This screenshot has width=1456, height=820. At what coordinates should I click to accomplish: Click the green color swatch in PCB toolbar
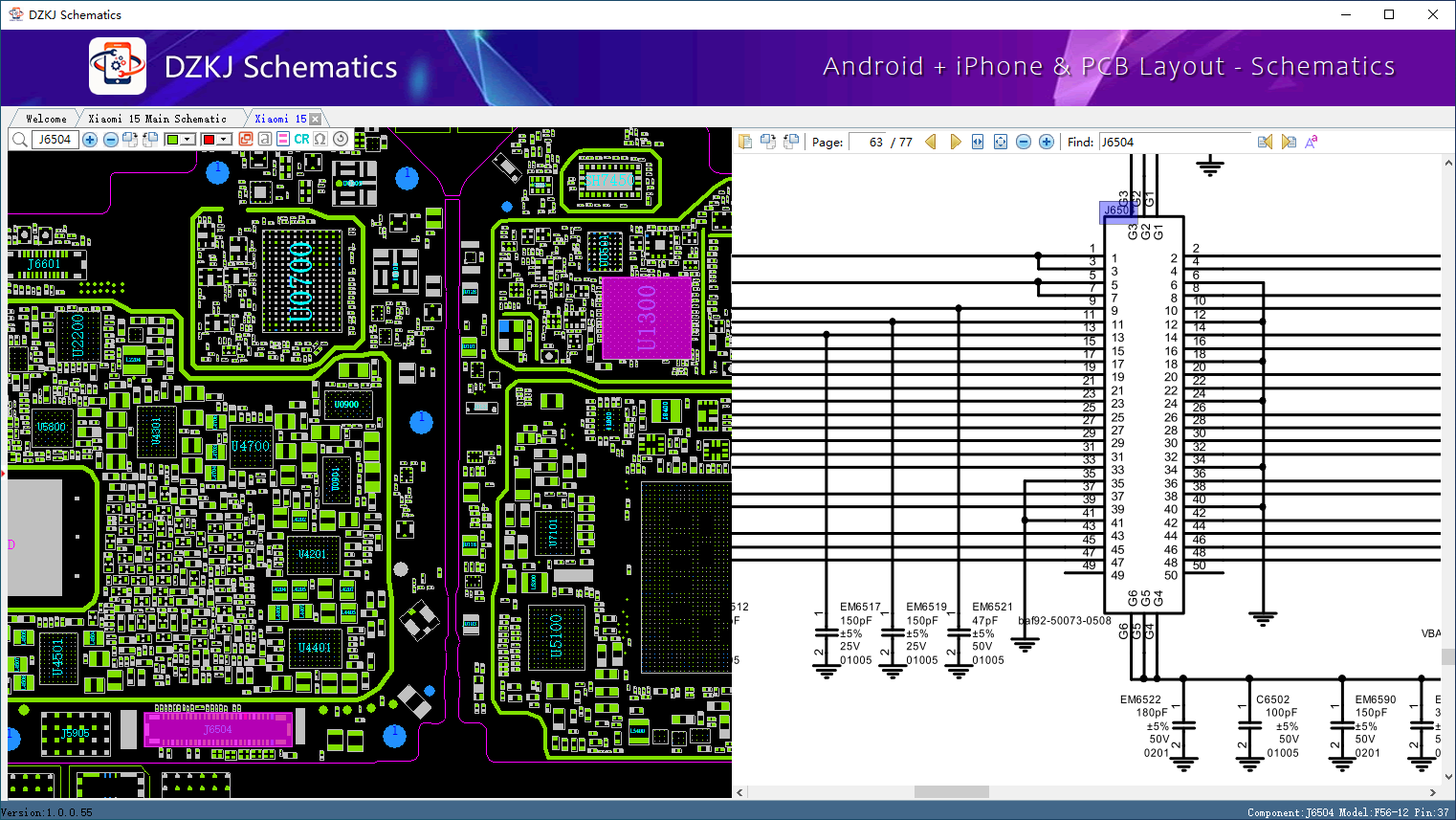(172, 140)
